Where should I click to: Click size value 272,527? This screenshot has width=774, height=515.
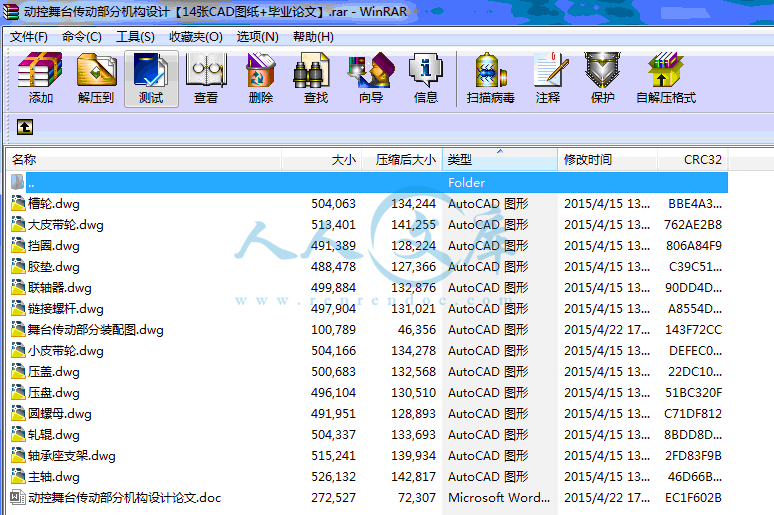click(333, 497)
